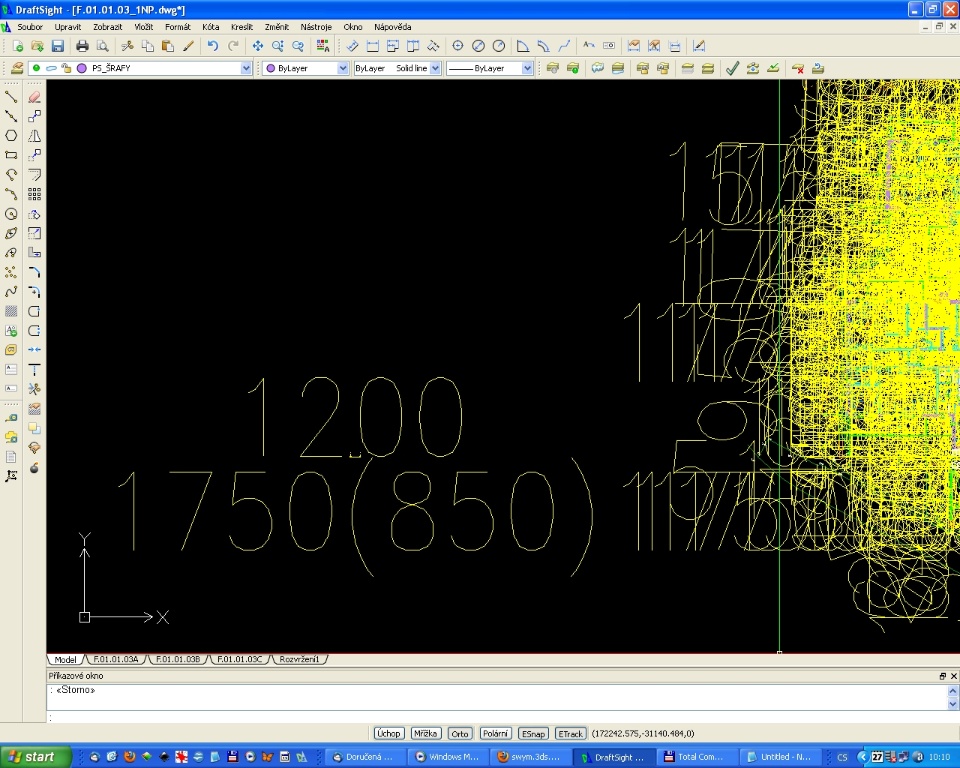Open the Nástroje menu
This screenshot has width=960, height=768.
316,27
